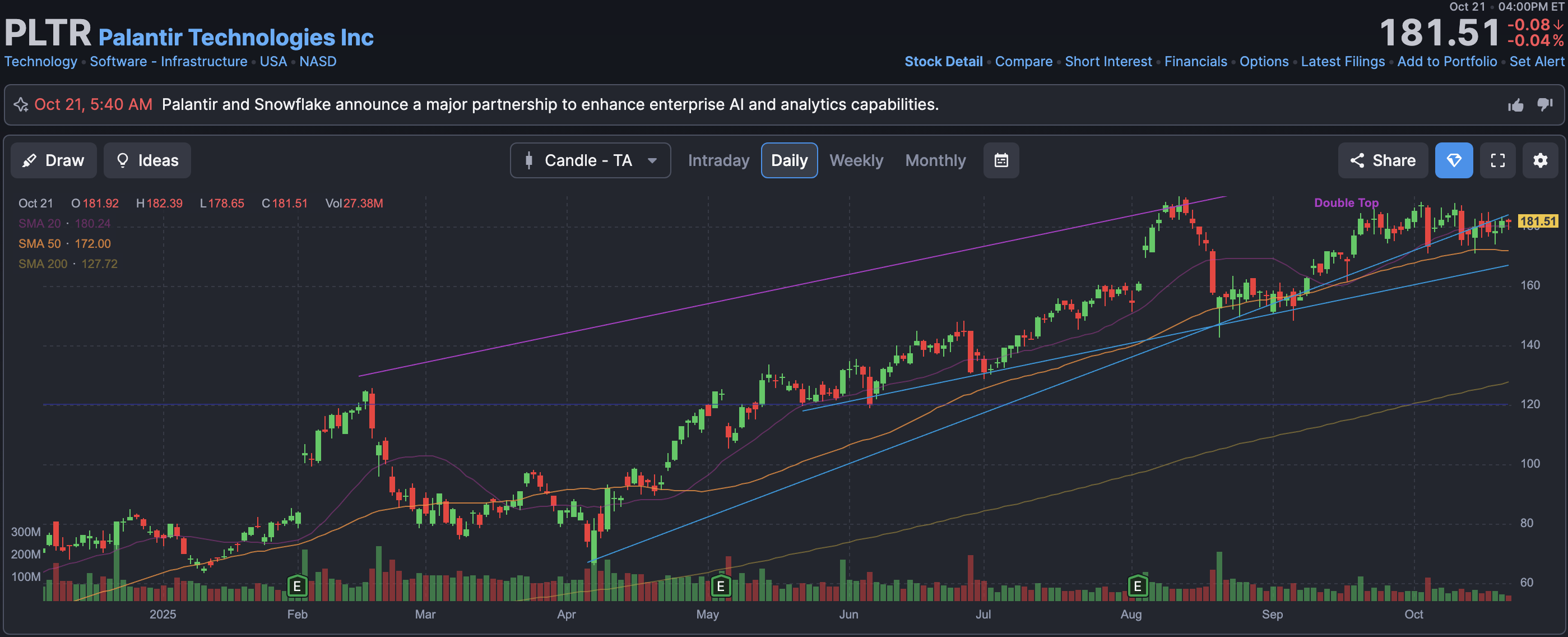Click the blue diamond premium icon

pos(1454,160)
